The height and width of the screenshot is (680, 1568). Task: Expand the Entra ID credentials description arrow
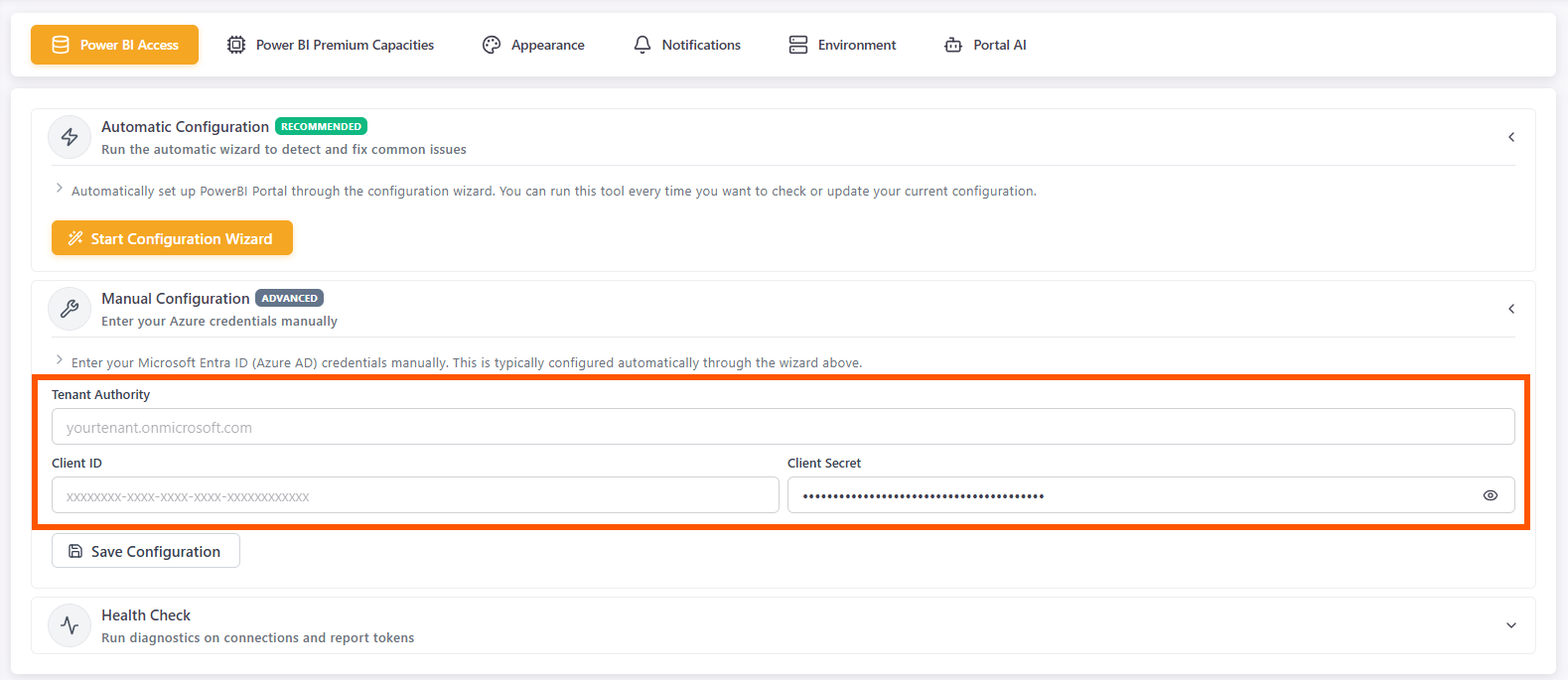point(60,360)
